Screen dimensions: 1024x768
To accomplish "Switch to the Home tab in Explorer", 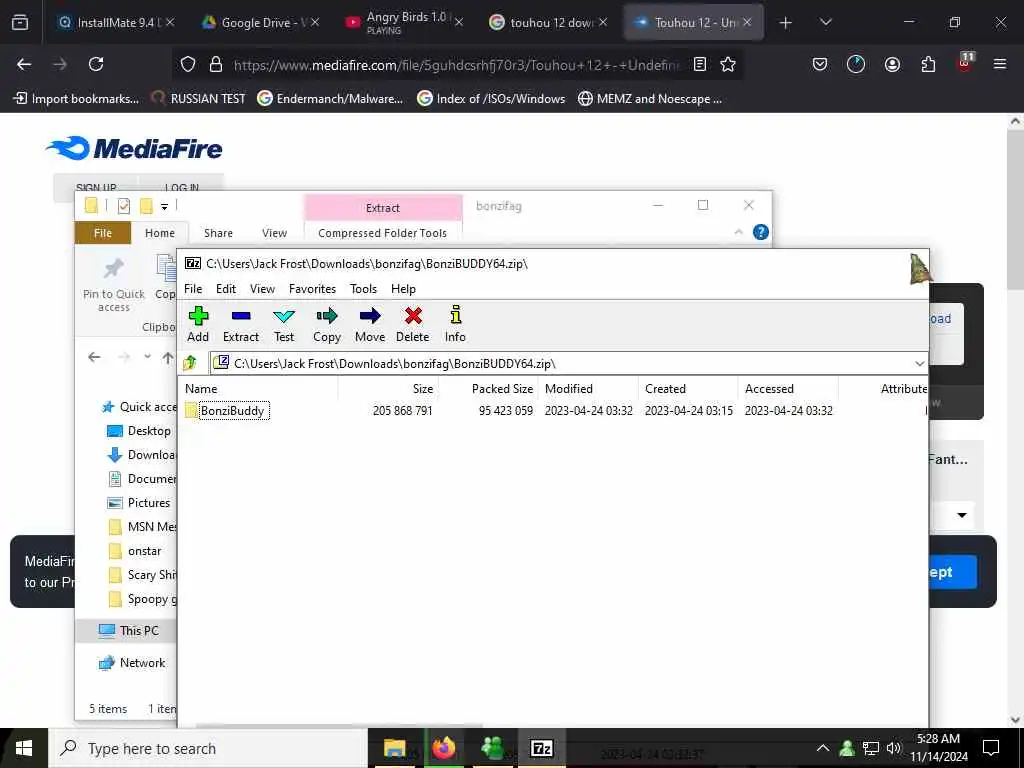I will click(x=160, y=233).
